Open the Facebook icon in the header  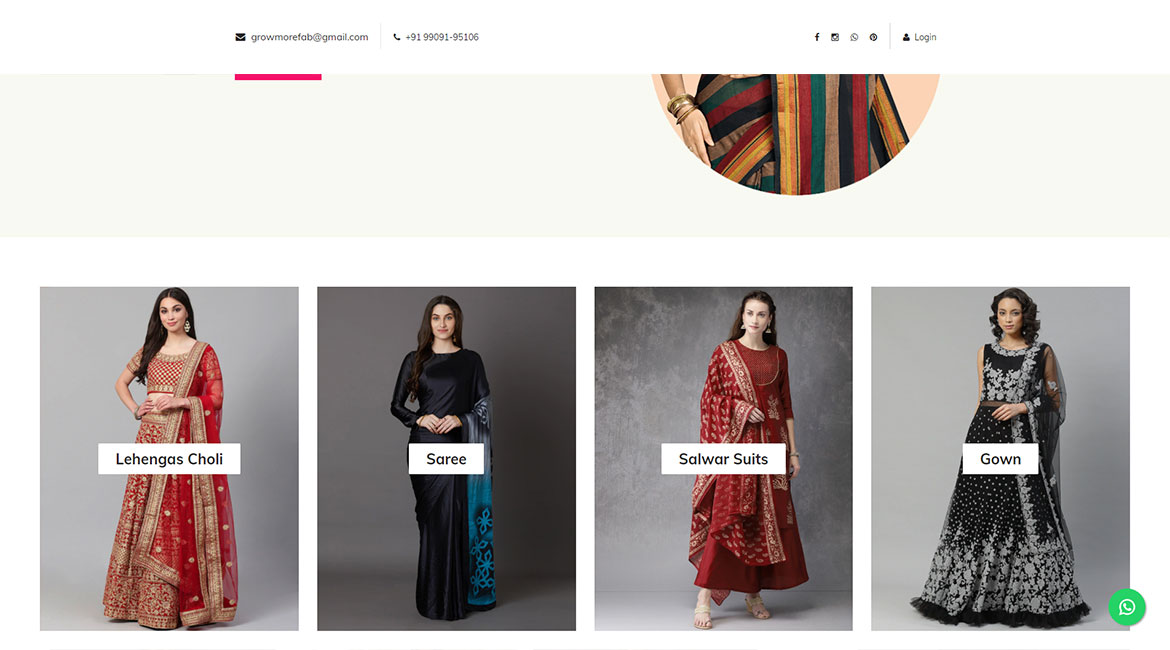click(x=816, y=37)
